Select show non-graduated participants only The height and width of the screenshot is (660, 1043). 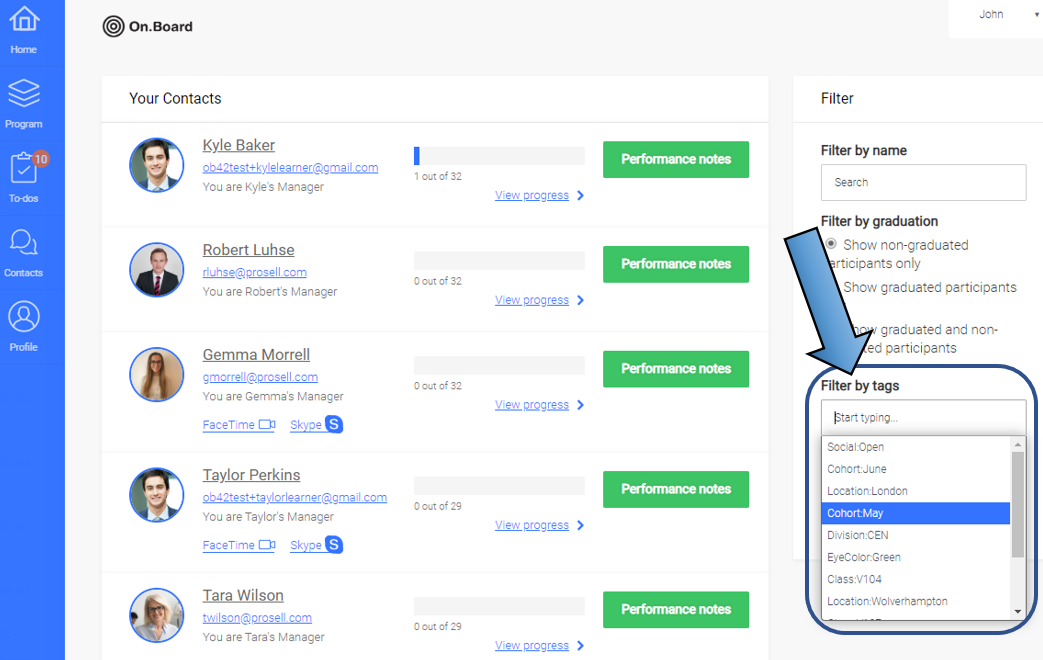tap(831, 244)
